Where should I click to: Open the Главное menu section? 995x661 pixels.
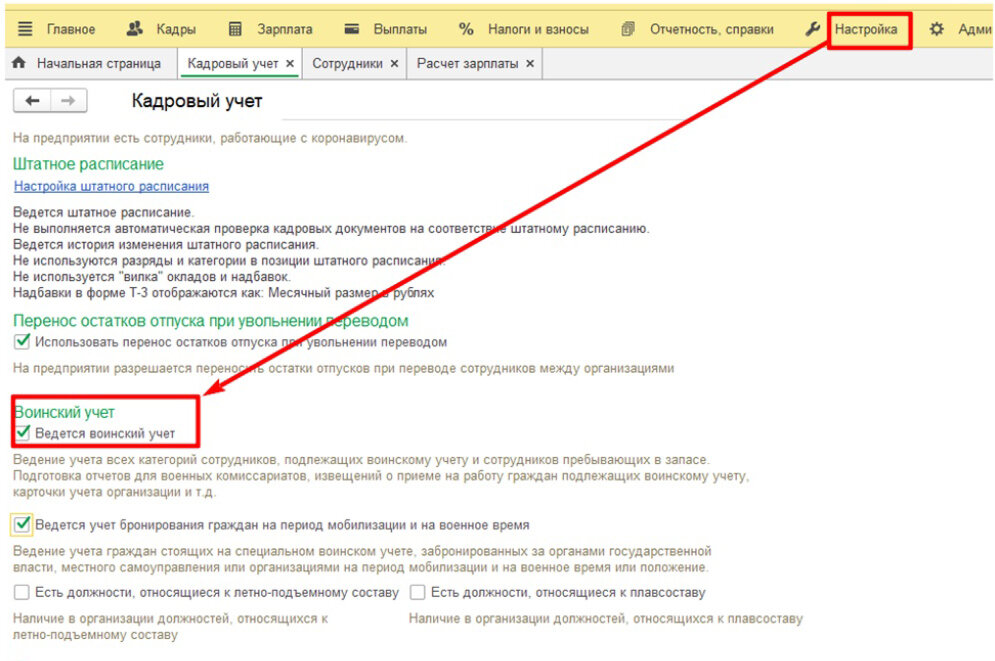(70, 29)
